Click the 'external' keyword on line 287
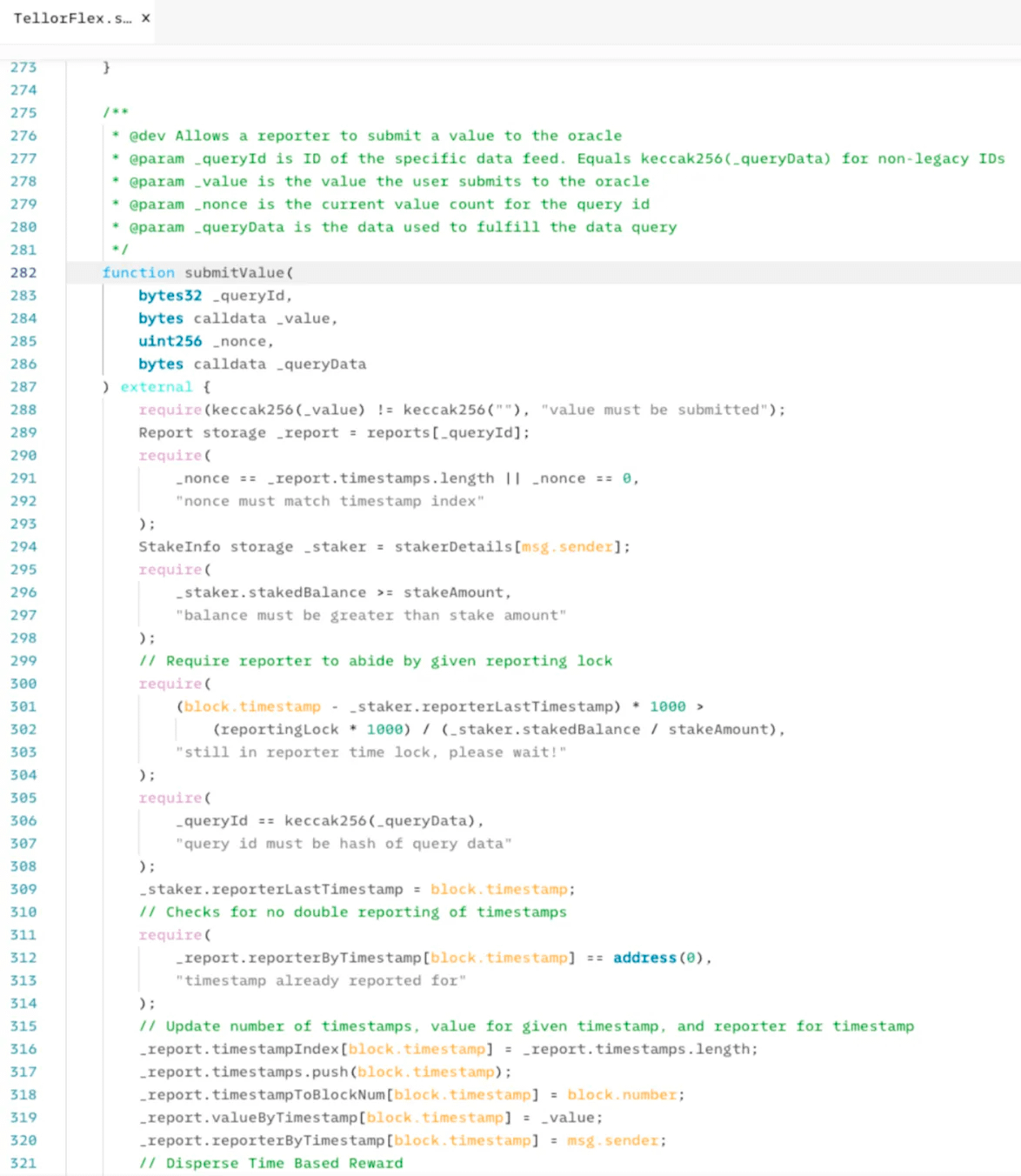The height and width of the screenshot is (1176, 1021). point(156,387)
